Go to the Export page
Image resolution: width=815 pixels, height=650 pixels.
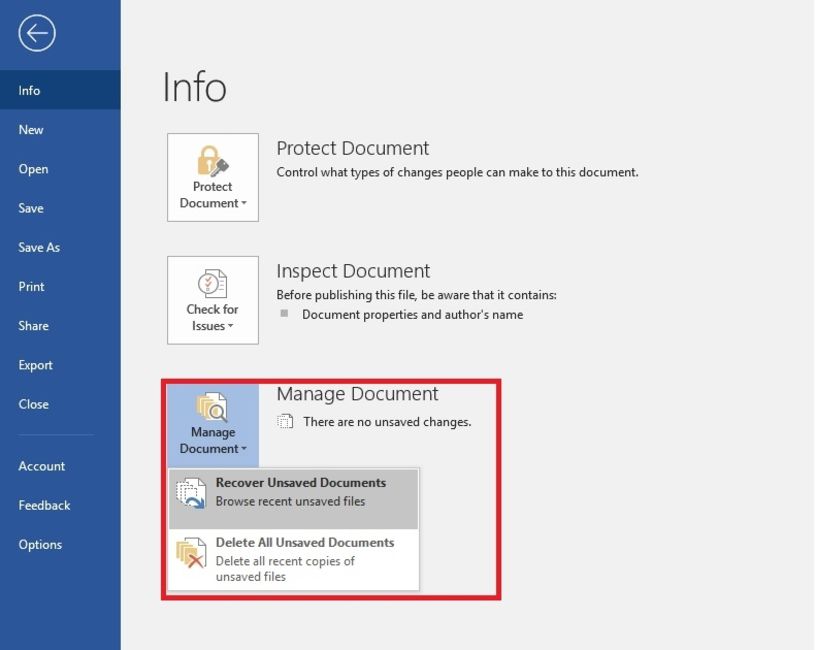[60, 365]
